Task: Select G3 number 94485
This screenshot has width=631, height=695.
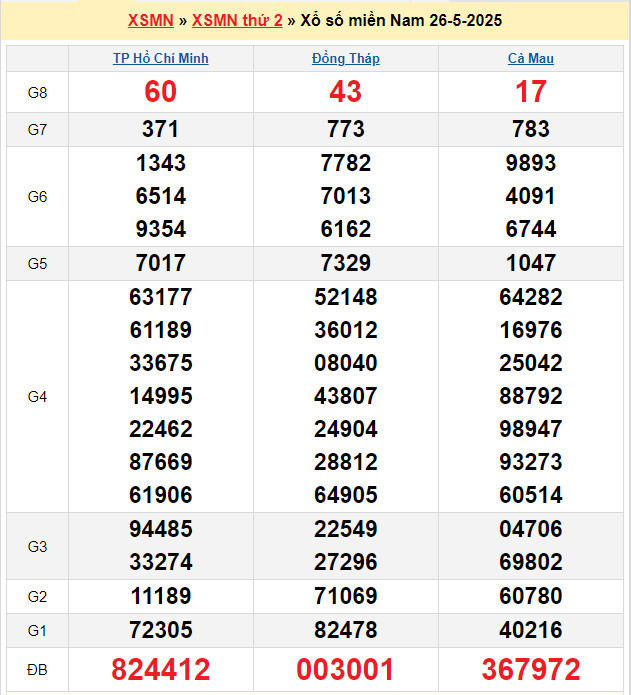Action: (x=161, y=529)
